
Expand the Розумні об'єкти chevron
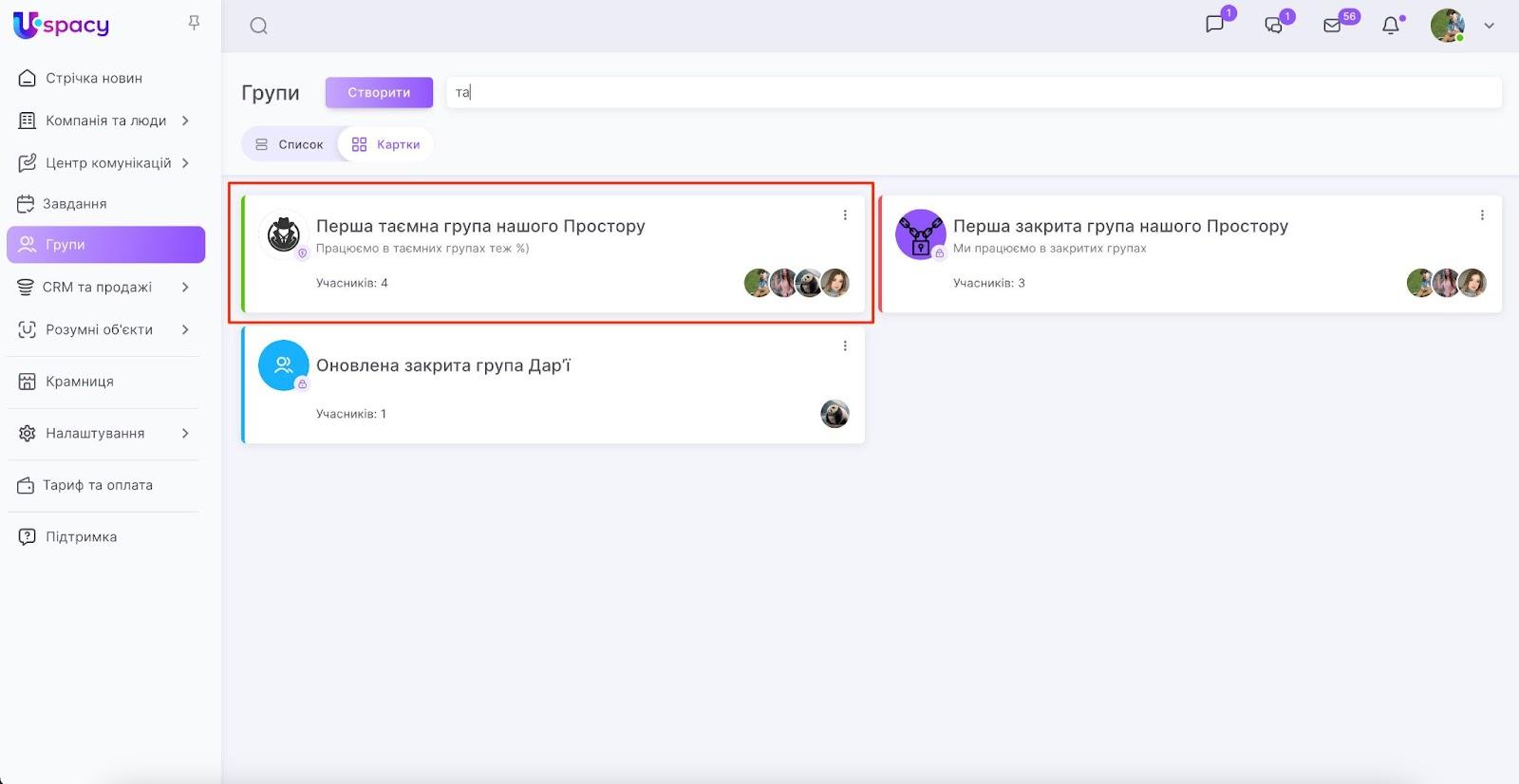tap(185, 329)
